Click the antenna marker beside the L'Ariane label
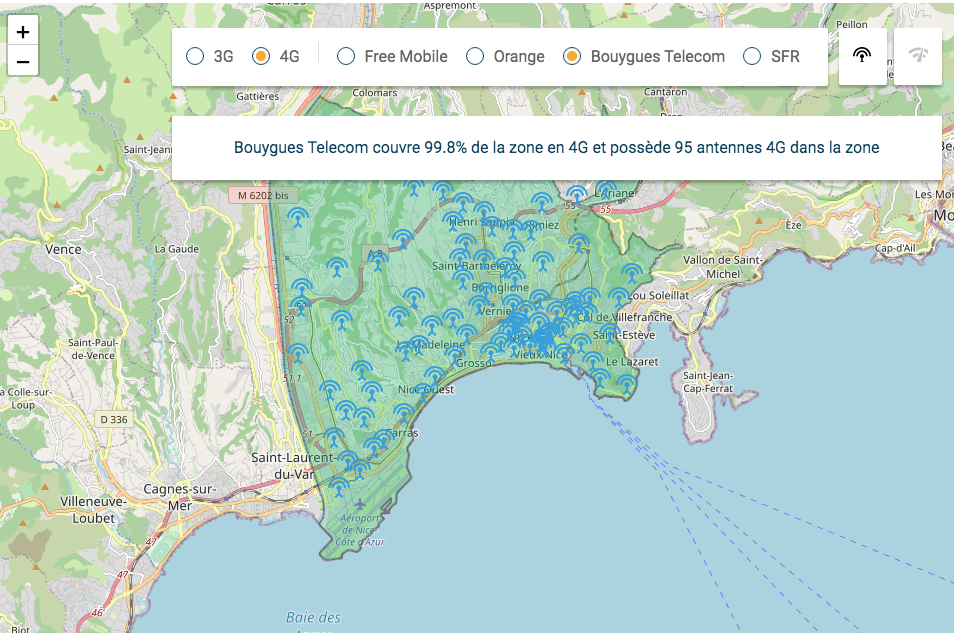The image size is (954, 633). [577, 194]
